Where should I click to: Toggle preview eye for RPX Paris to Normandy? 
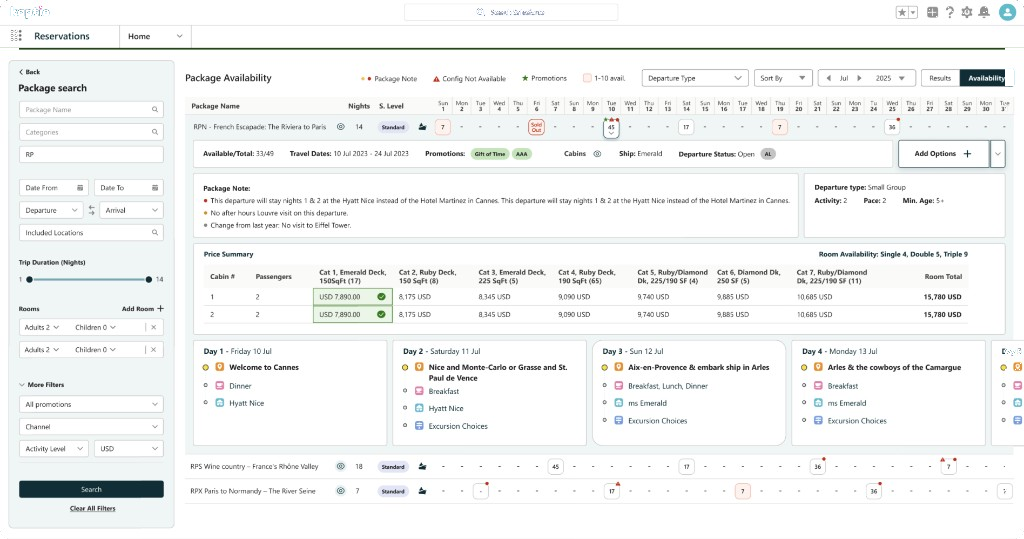coord(340,491)
